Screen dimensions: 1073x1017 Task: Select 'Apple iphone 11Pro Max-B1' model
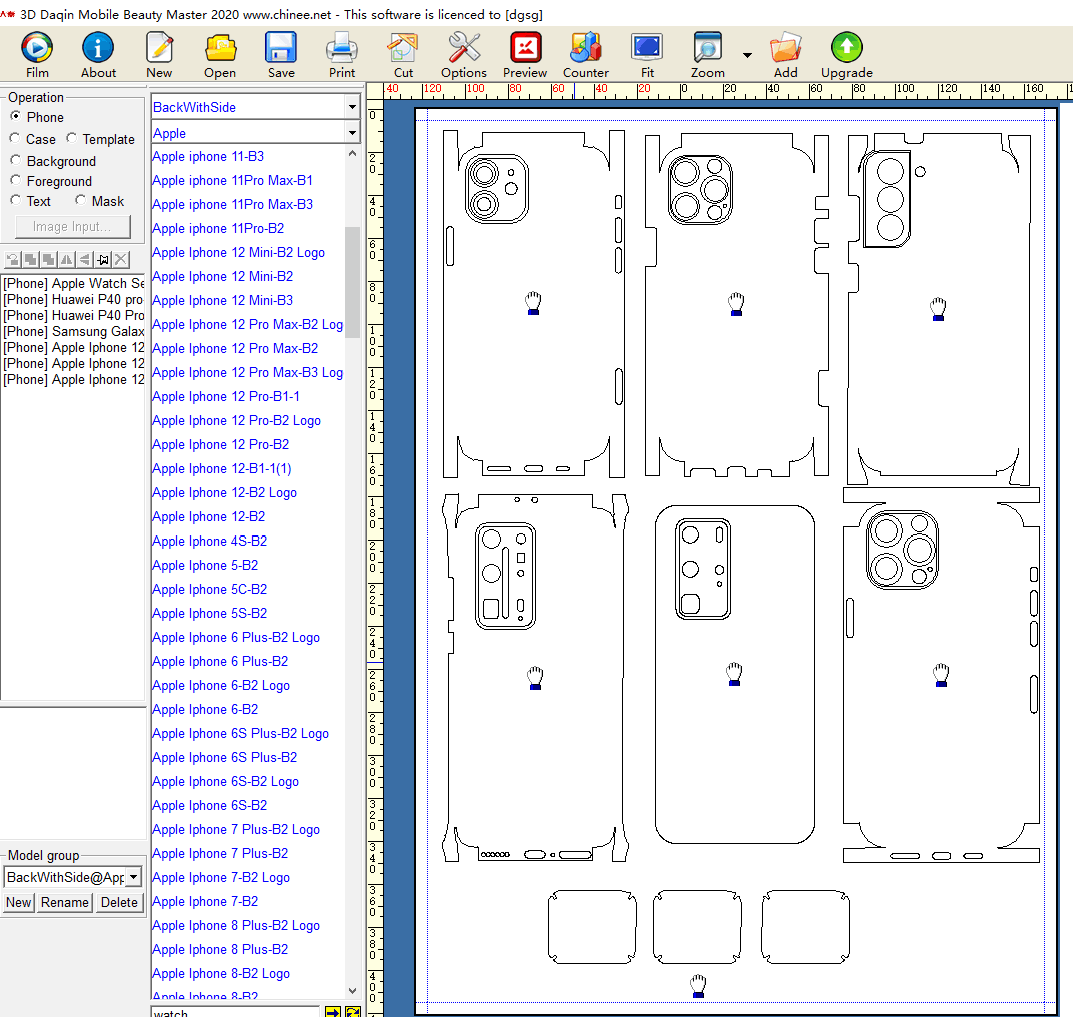pos(233,181)
